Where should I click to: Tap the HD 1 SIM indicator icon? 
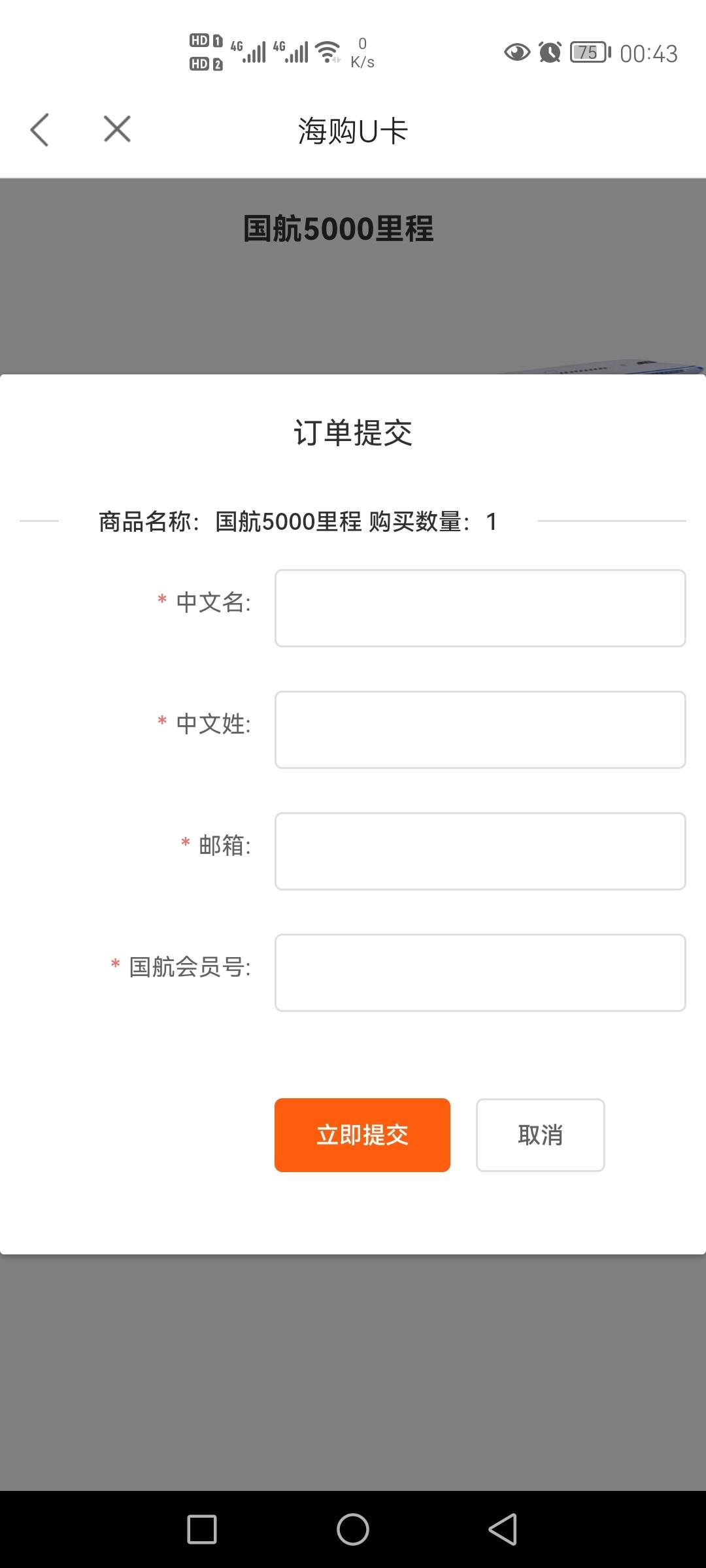[x=206, y=41]
